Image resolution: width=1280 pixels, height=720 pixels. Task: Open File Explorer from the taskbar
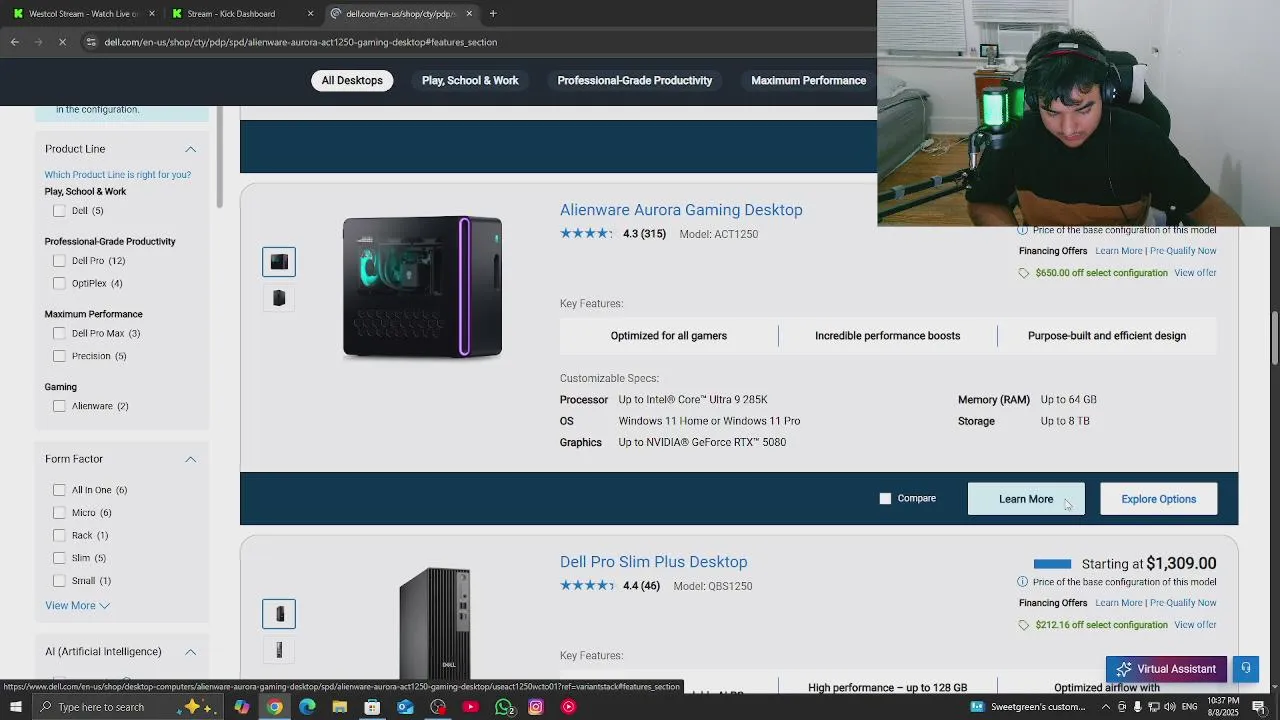(340, 707)
